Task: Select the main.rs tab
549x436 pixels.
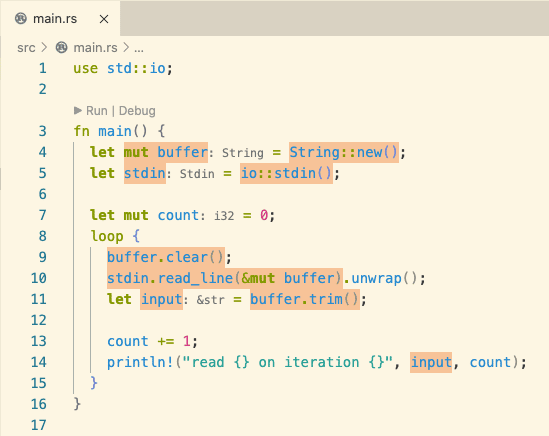Action: point(60,18)
